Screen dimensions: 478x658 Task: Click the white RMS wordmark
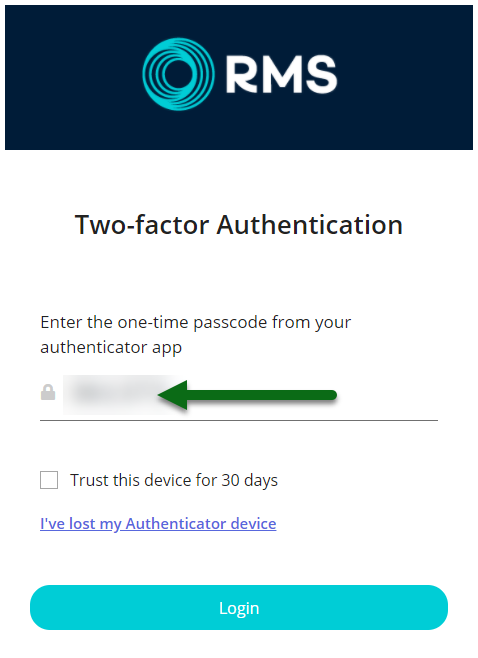(x=282, y=75)
